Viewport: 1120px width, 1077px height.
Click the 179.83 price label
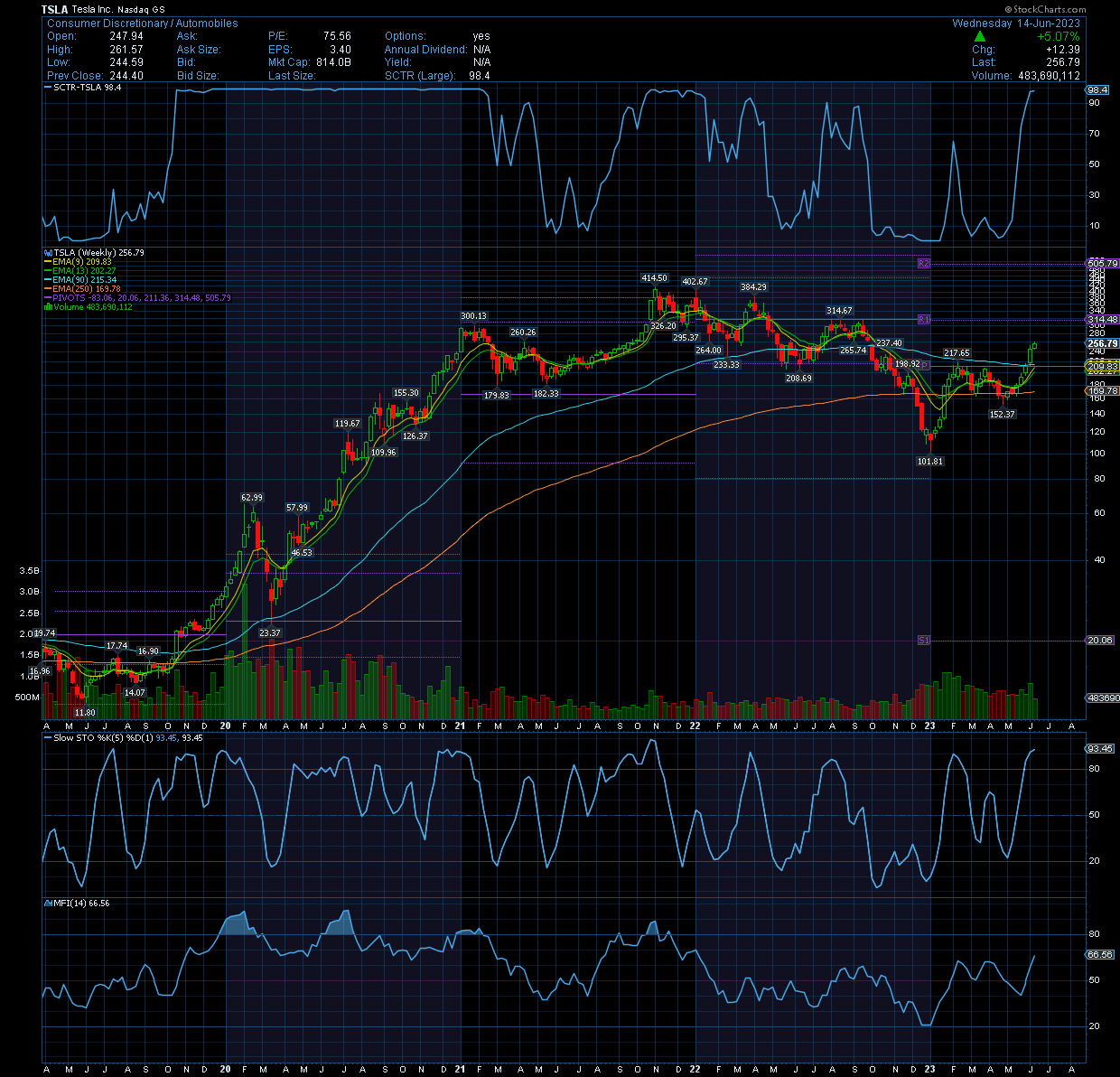(497, 396)
